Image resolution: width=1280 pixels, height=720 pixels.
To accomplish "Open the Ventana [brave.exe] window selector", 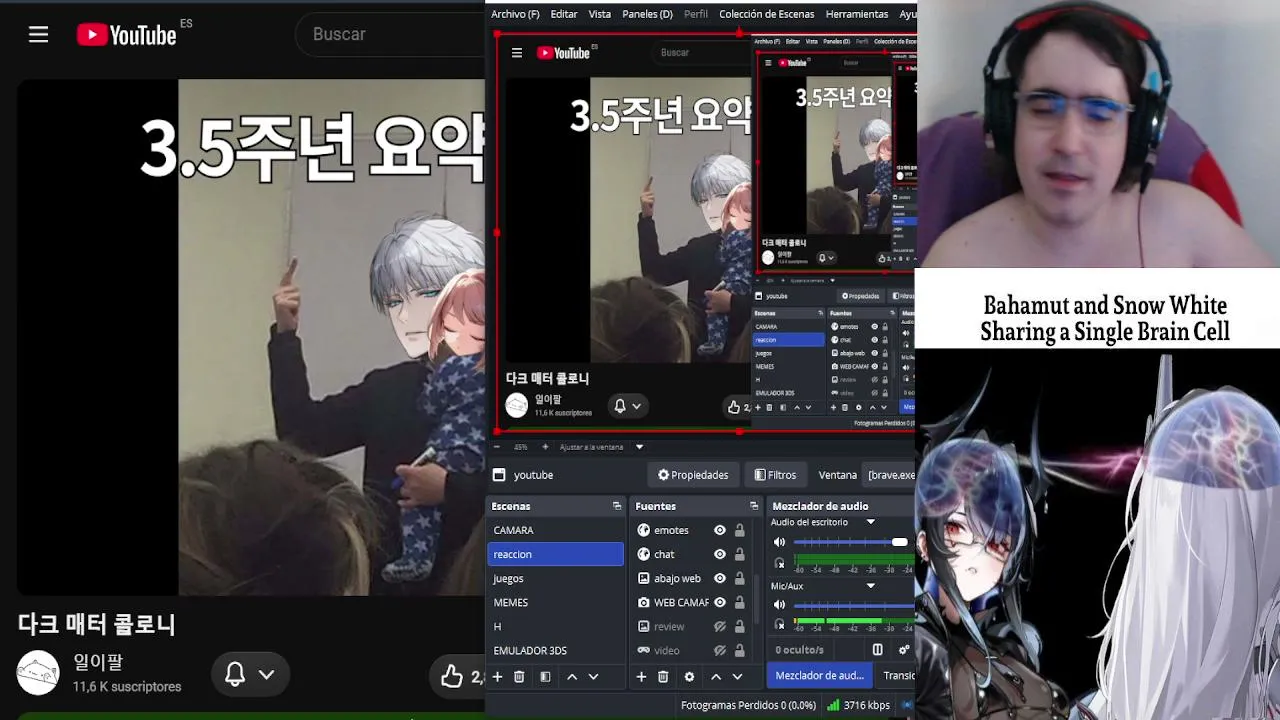I will pyautogui.click(x=891, y=475).
